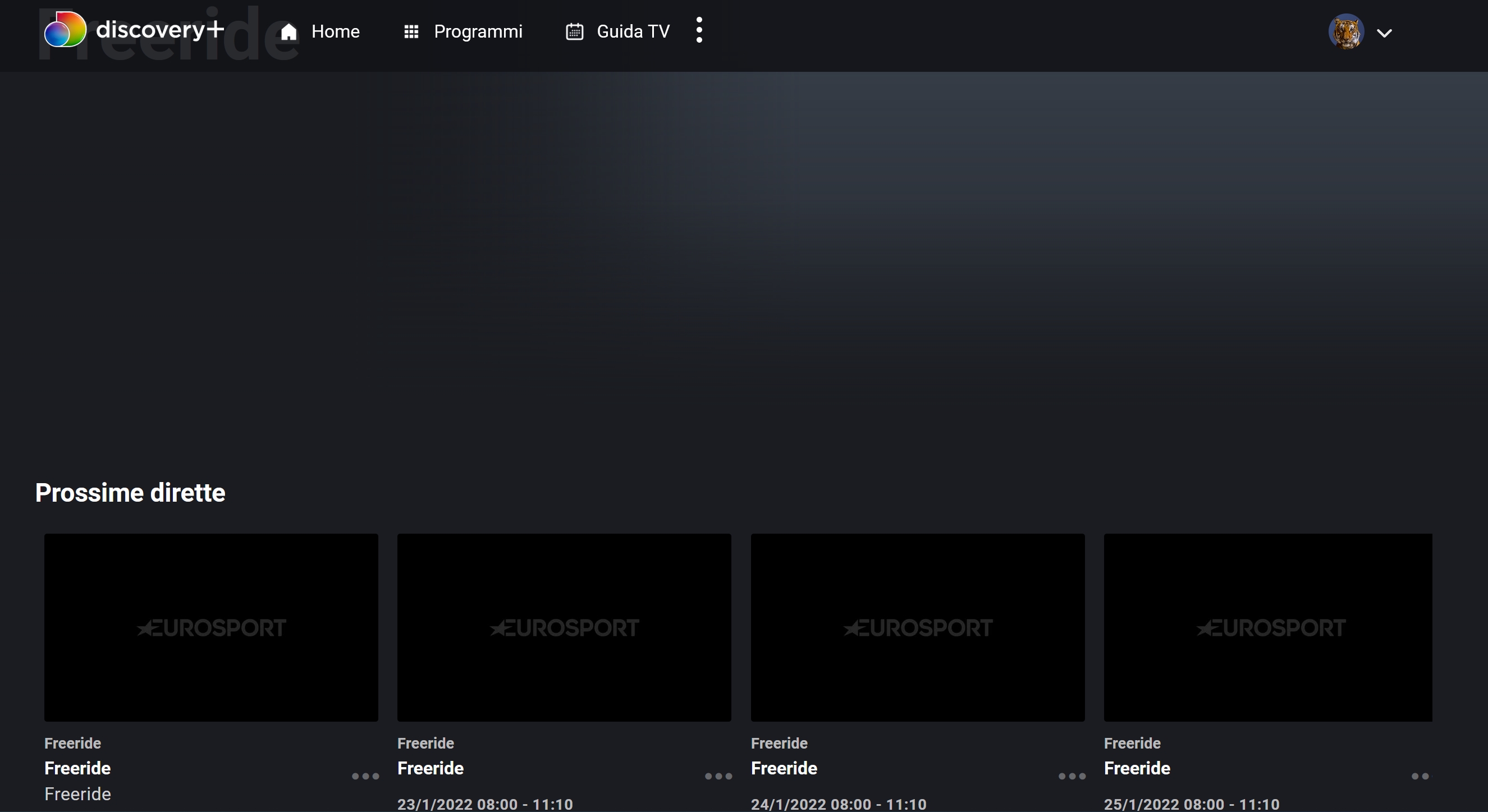Open options dots for the first Freeride card
Viewport: 1488px width, 812px height.
tap(365, 776)
